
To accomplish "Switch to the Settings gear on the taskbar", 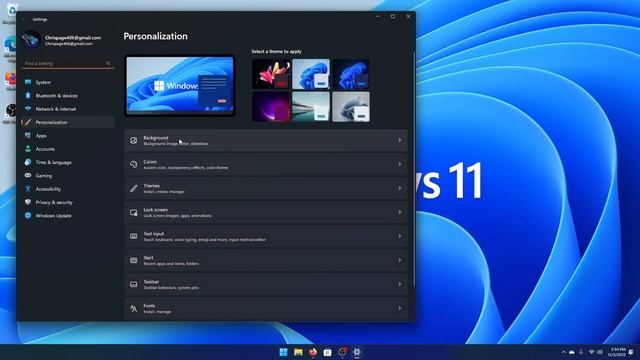I will pyautogui.click(x=357, y=352).
